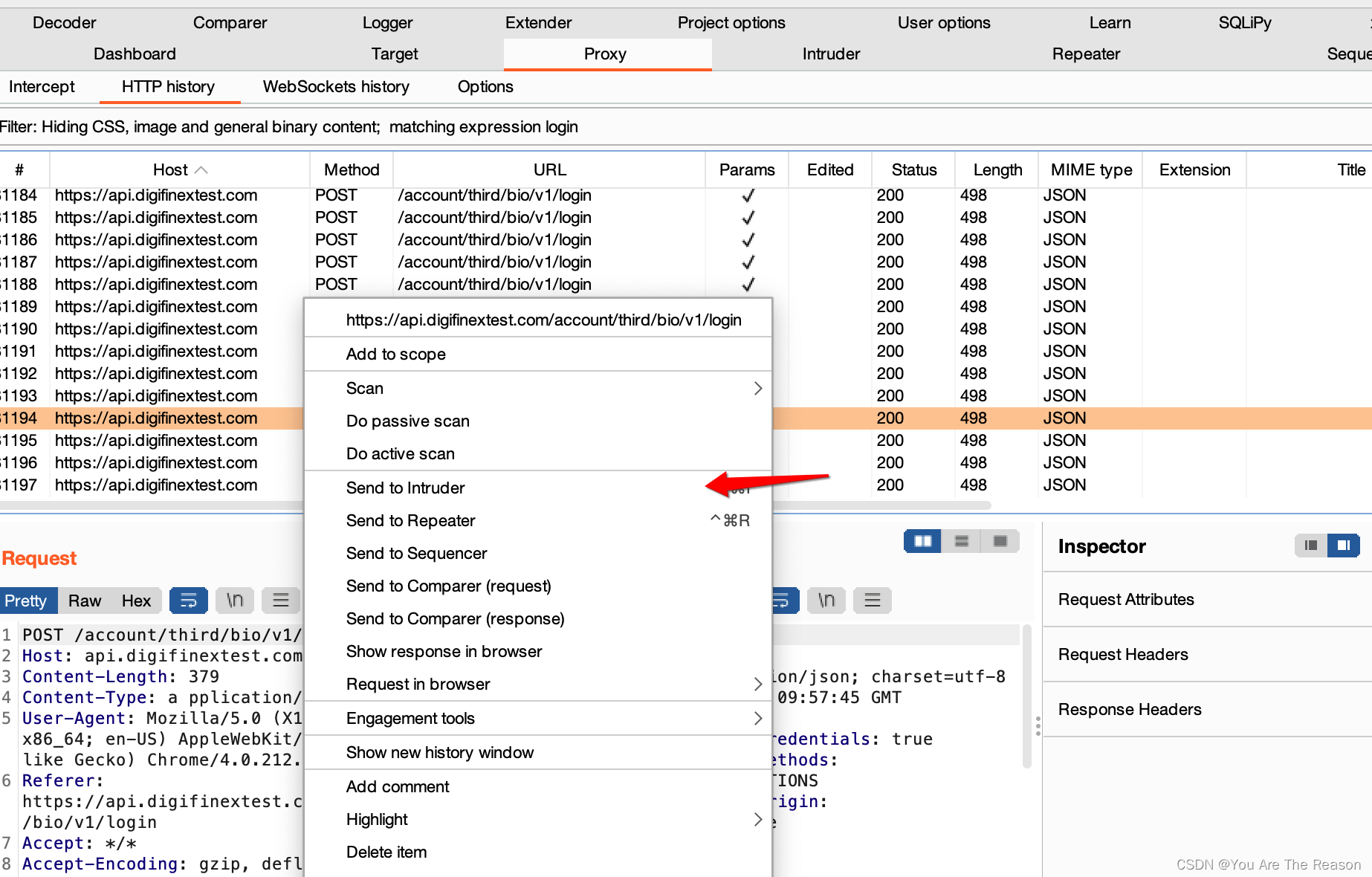
Task: Switch Inspector to right-docked layout icon
Action: [x=1344, y=546]
